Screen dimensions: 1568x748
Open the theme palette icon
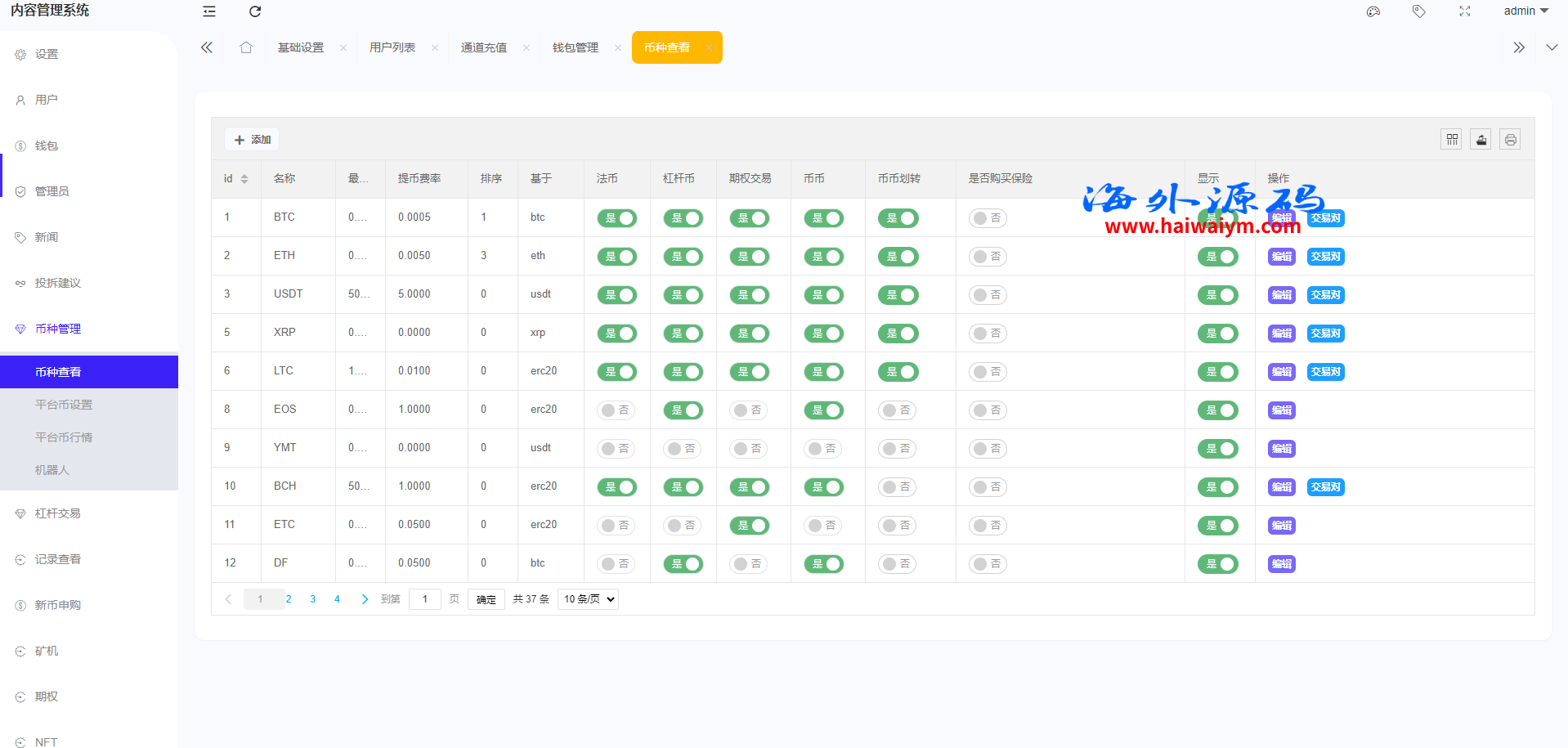pyautogui.click(x=1373, y=11)
